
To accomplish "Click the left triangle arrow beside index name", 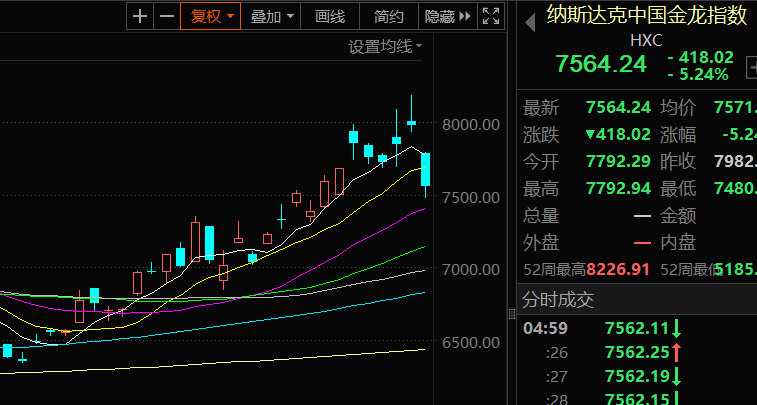I will (x=531, y=23).
